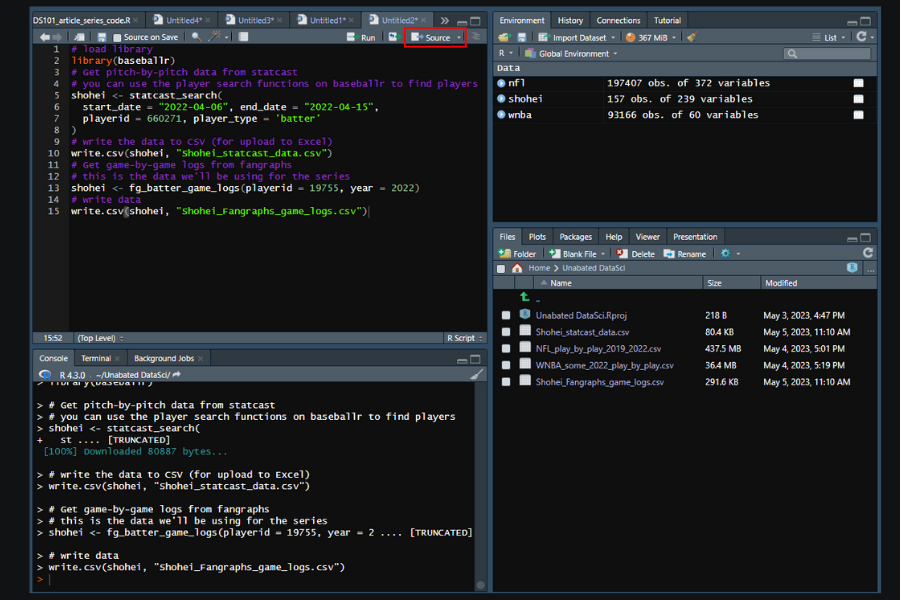The height and width of the screenshot is (600, 900).
Task: Click the Rename file button
Action: tap(685, 253)
